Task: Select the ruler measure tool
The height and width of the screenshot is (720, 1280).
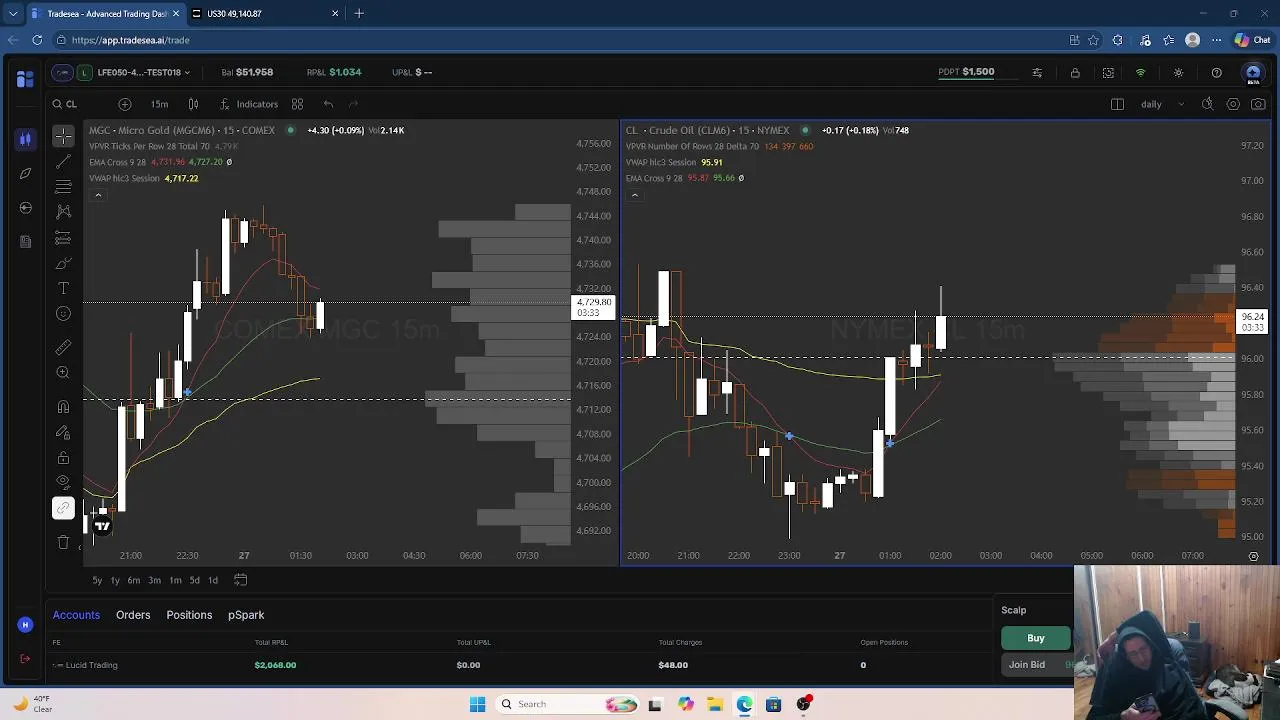Action: tap(63, 347)
